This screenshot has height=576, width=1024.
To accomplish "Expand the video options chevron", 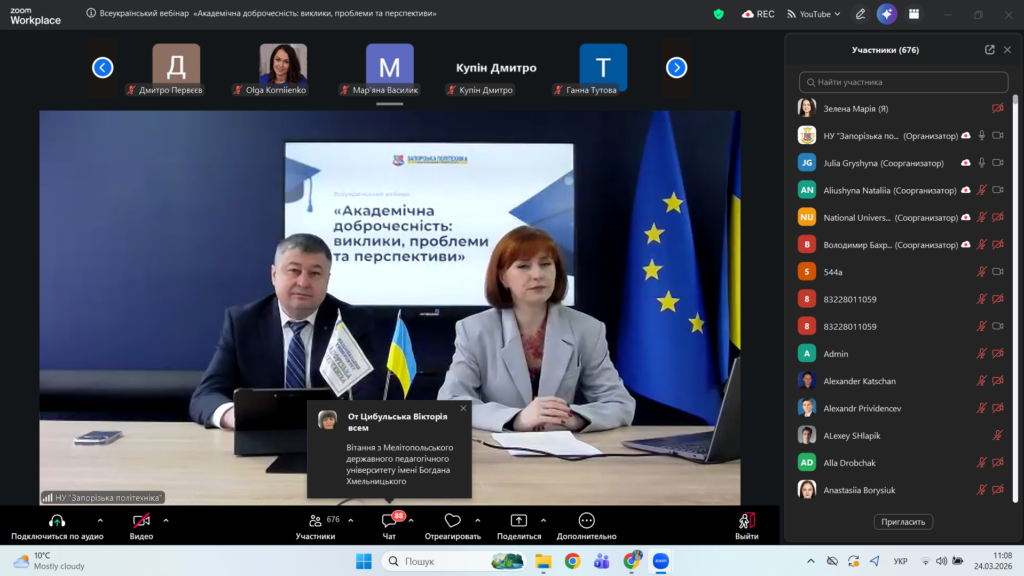I will tap(166, 520).
